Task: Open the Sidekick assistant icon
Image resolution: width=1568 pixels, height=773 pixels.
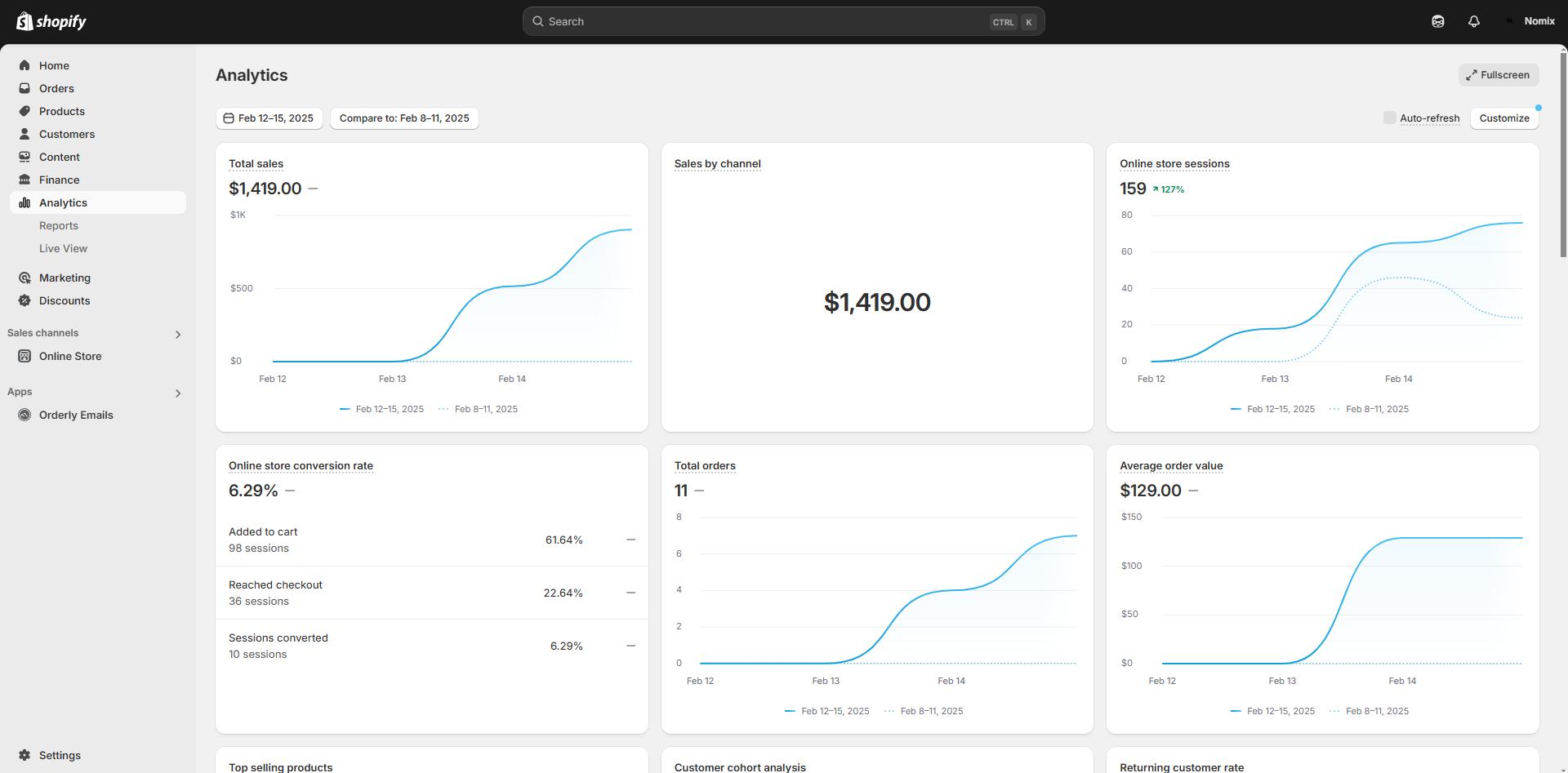Action: pos(1437,21)
